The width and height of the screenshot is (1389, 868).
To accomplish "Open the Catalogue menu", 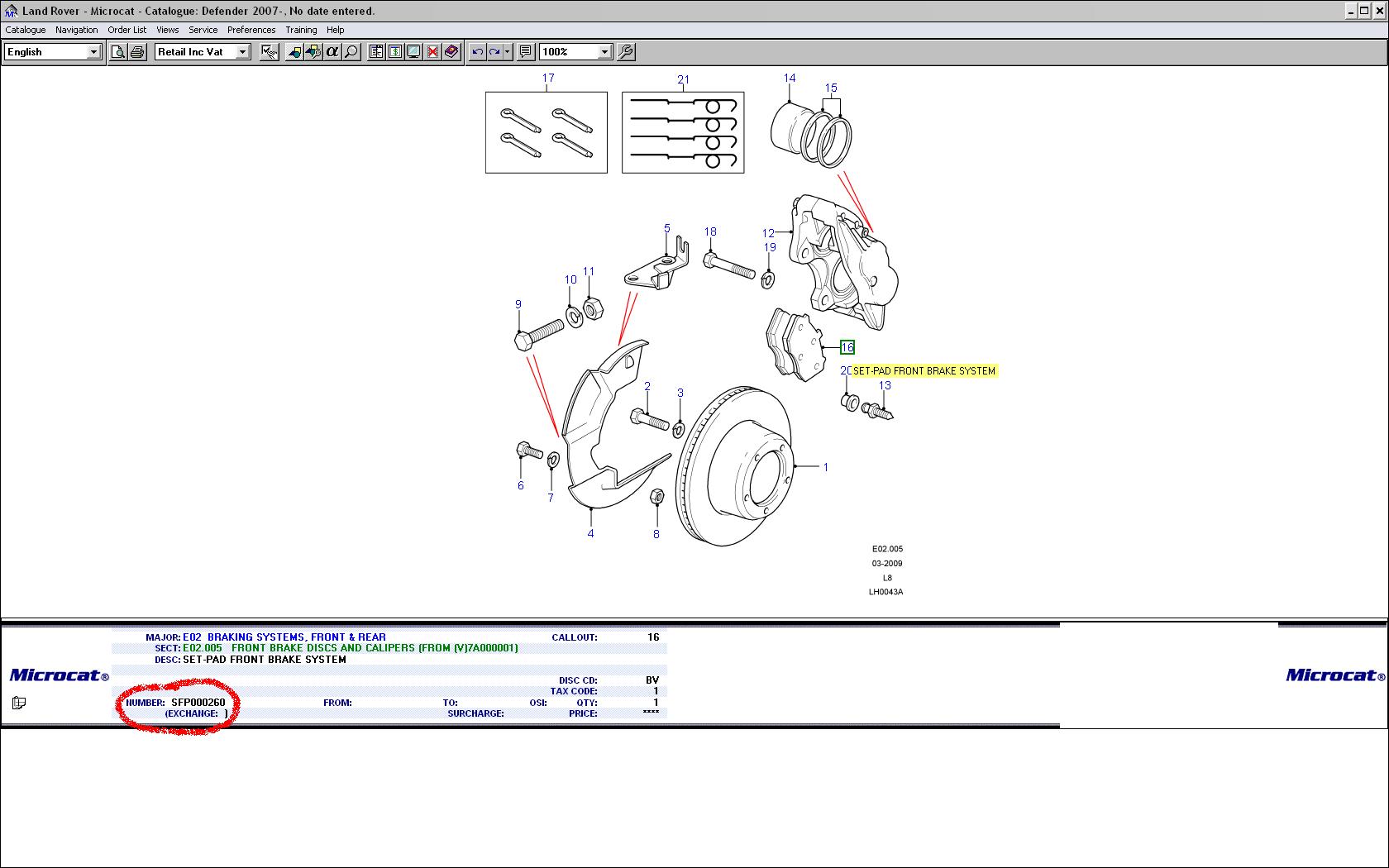I will click(26, 30).
